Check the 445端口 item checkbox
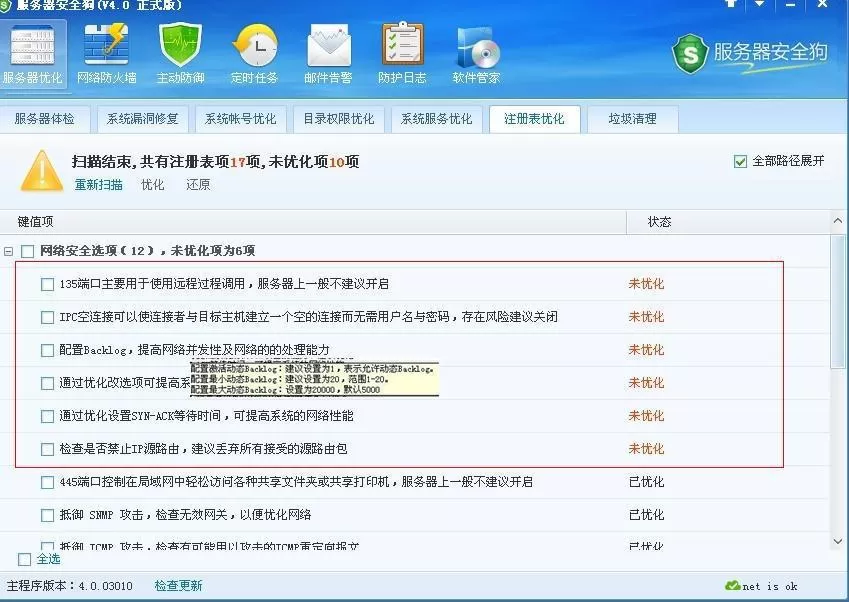Image resolution: width=849 pixels, height=602 pixels. coord(48,482)
